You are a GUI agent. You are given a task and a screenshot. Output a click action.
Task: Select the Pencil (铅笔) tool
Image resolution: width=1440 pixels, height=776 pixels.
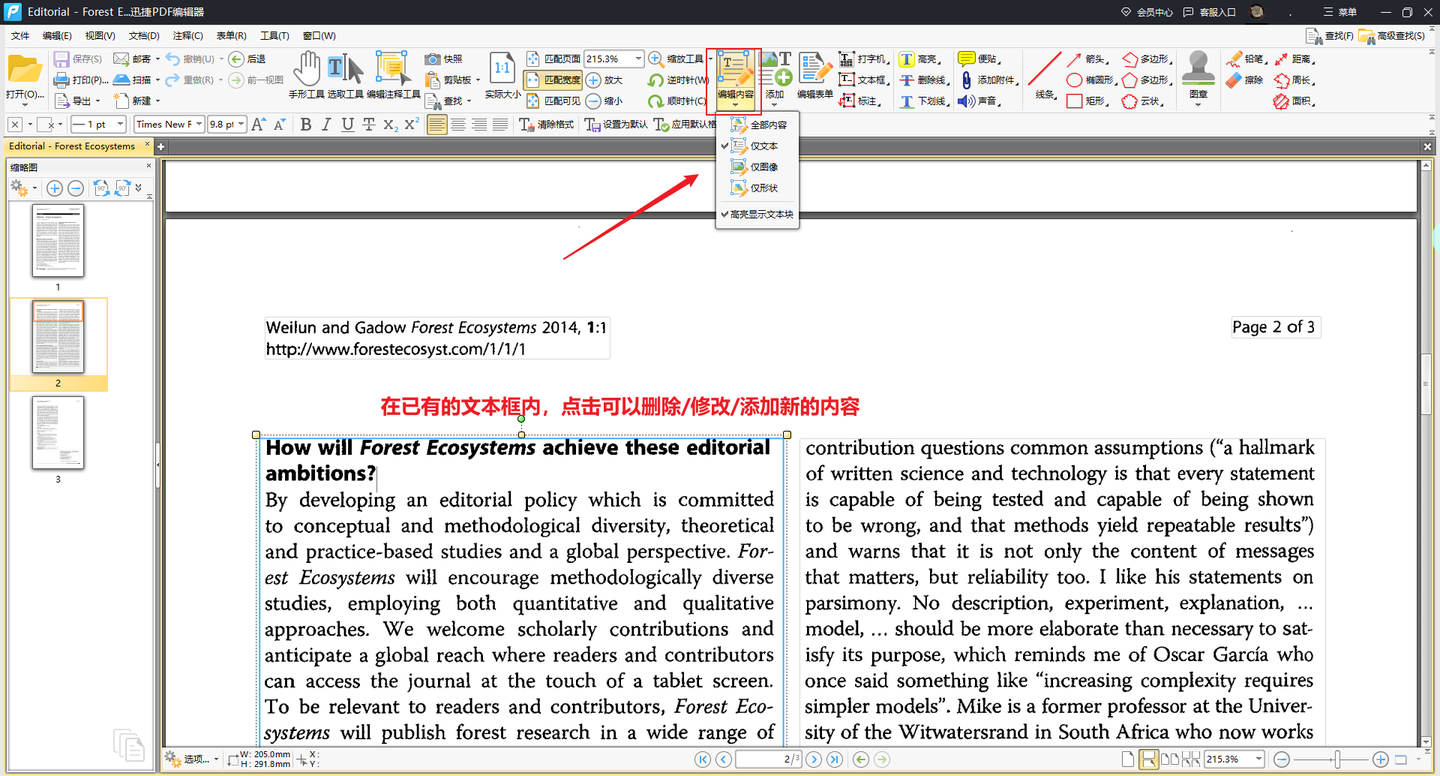coord(1245,59)
